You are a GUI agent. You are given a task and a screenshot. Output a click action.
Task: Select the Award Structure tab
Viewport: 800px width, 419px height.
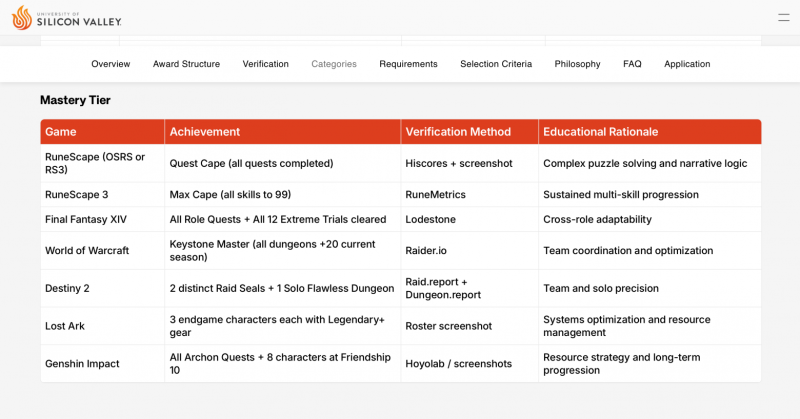186,64
